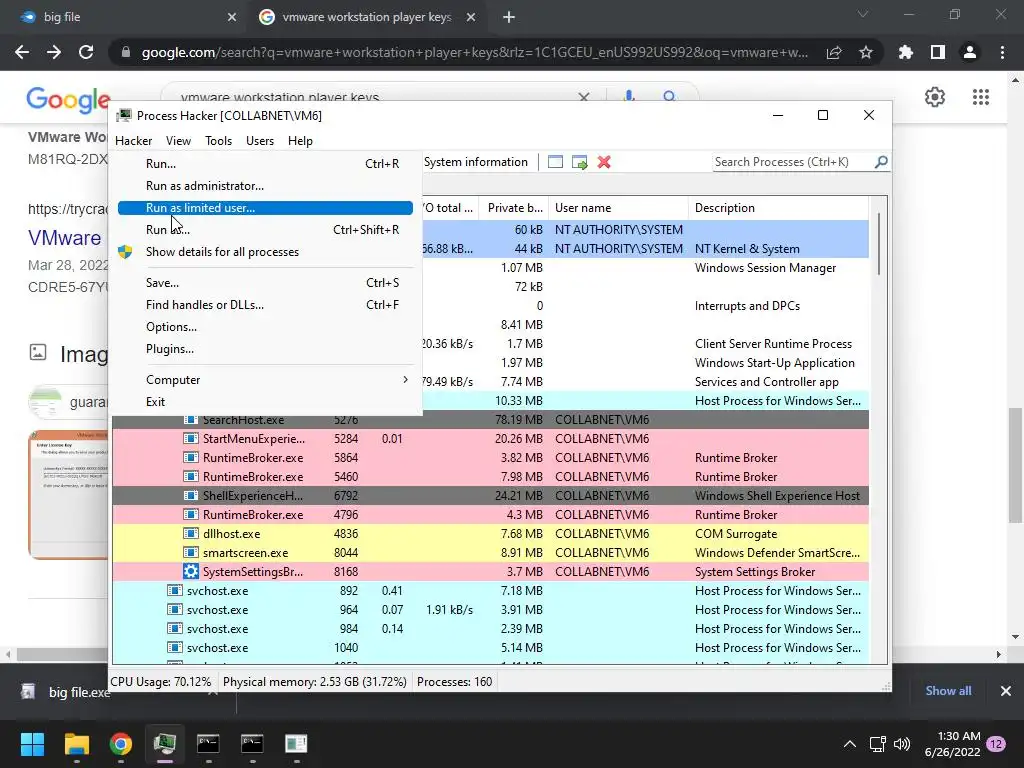This screenshot has width=1024, height=768.
Task: Expand the Computer submenu
Action: (x=265, y=380)
